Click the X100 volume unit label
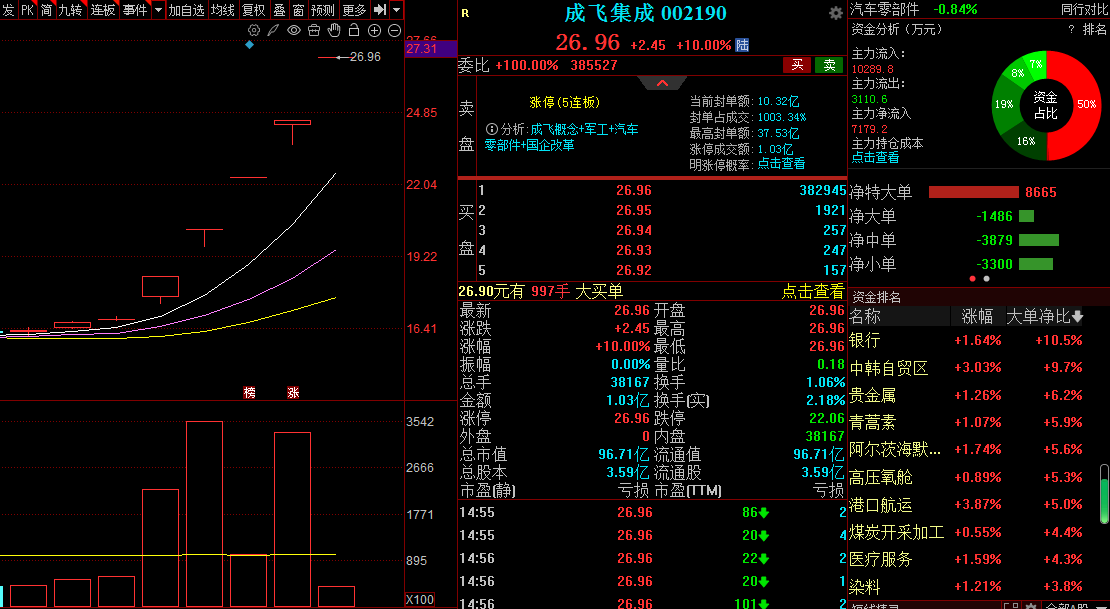This screenshot has width=1110, height=609. 419,600
